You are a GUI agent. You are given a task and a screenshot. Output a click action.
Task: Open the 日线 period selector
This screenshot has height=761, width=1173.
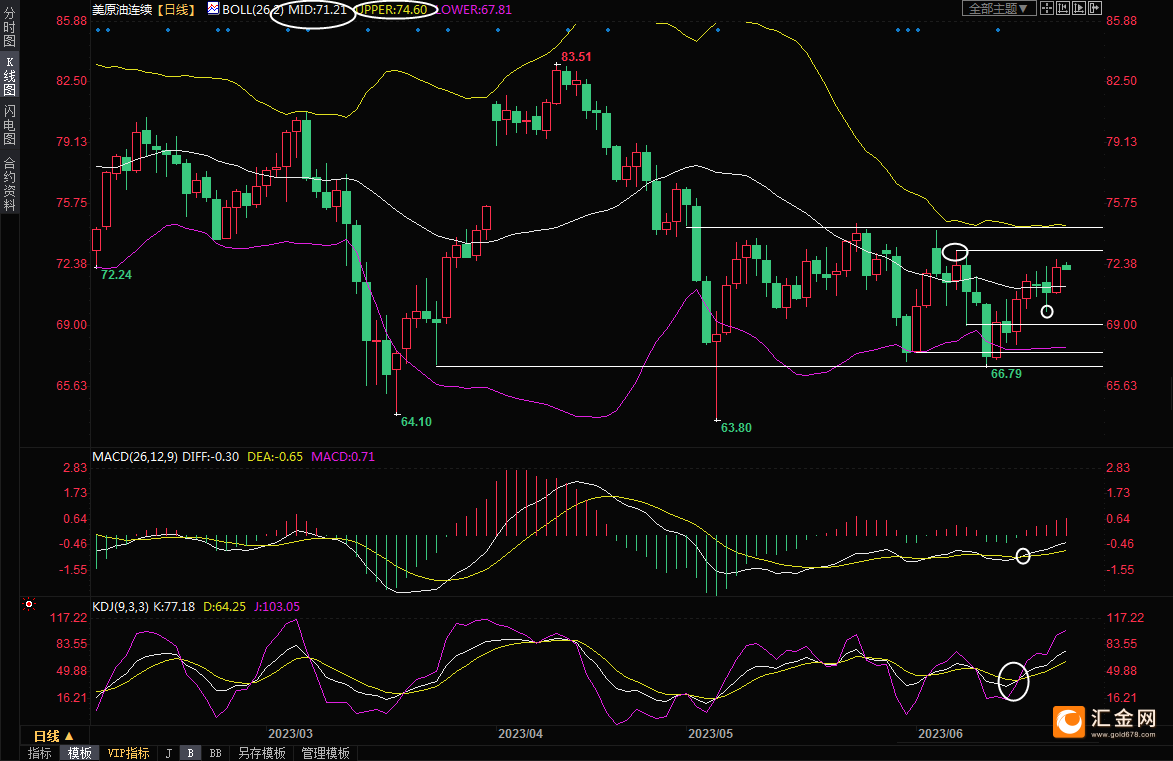(x=54, y=736)
